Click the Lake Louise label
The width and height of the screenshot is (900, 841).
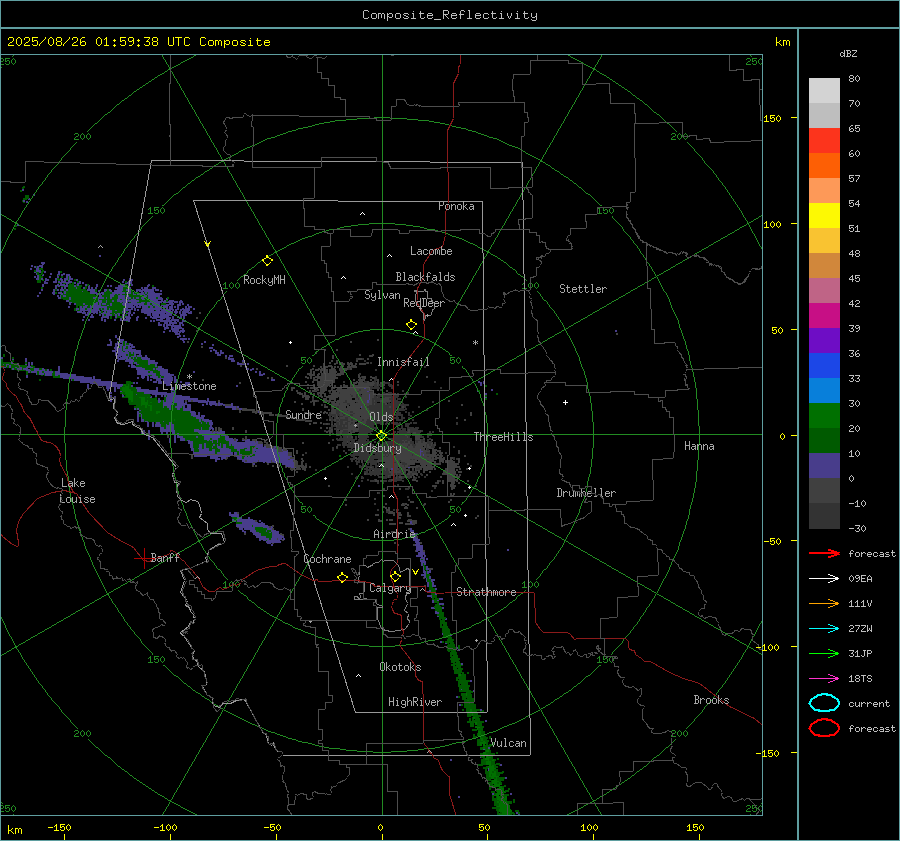point(77,491)
